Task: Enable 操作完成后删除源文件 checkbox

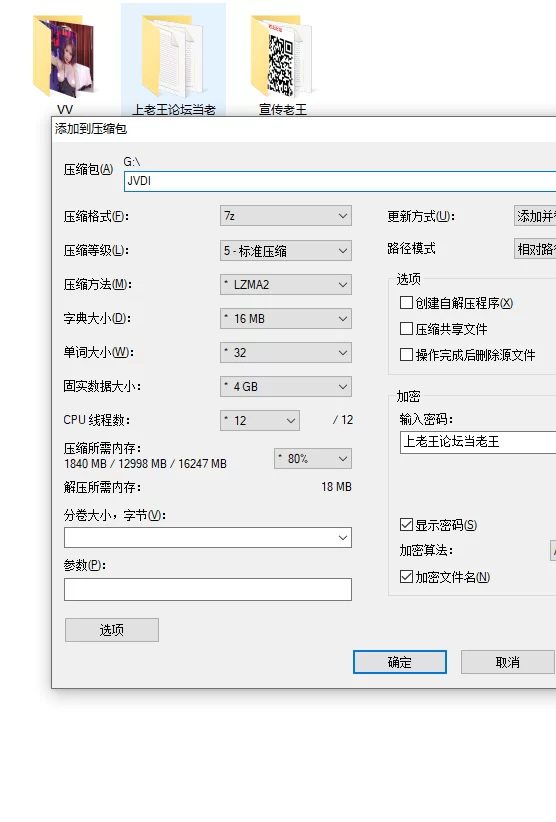Action: click(x=406, y=355)
